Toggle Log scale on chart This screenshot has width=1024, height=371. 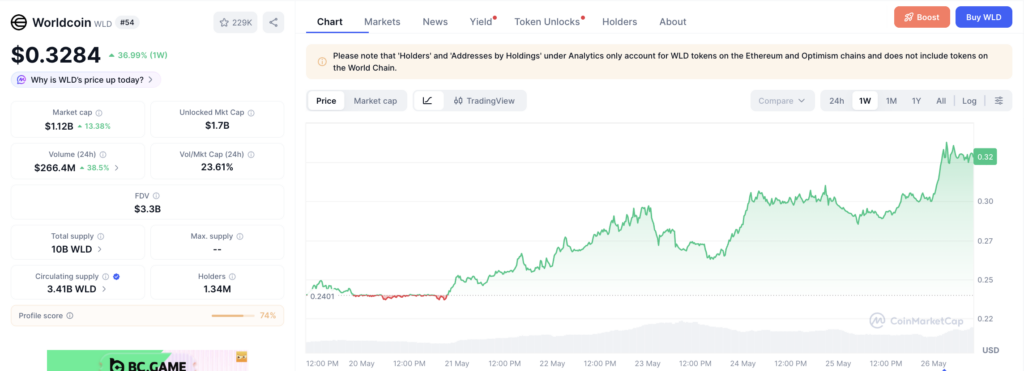pos(969,101)
